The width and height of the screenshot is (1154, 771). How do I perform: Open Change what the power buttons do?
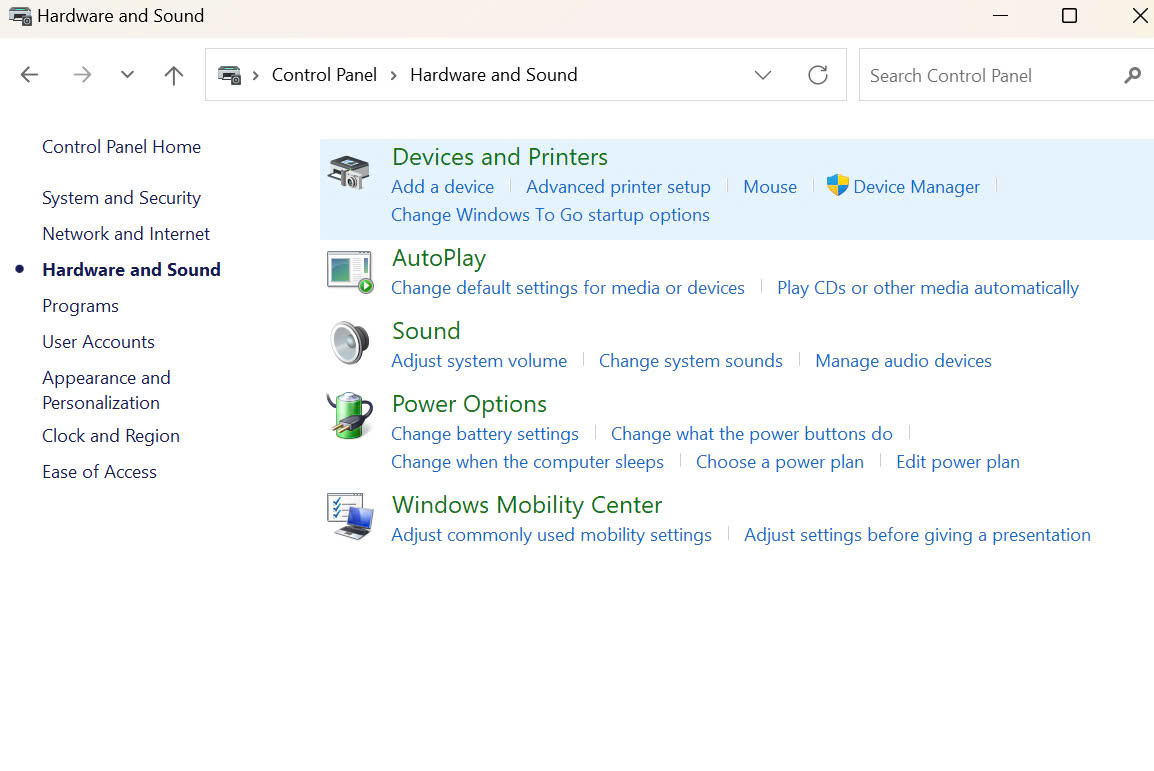coord(751,434)
